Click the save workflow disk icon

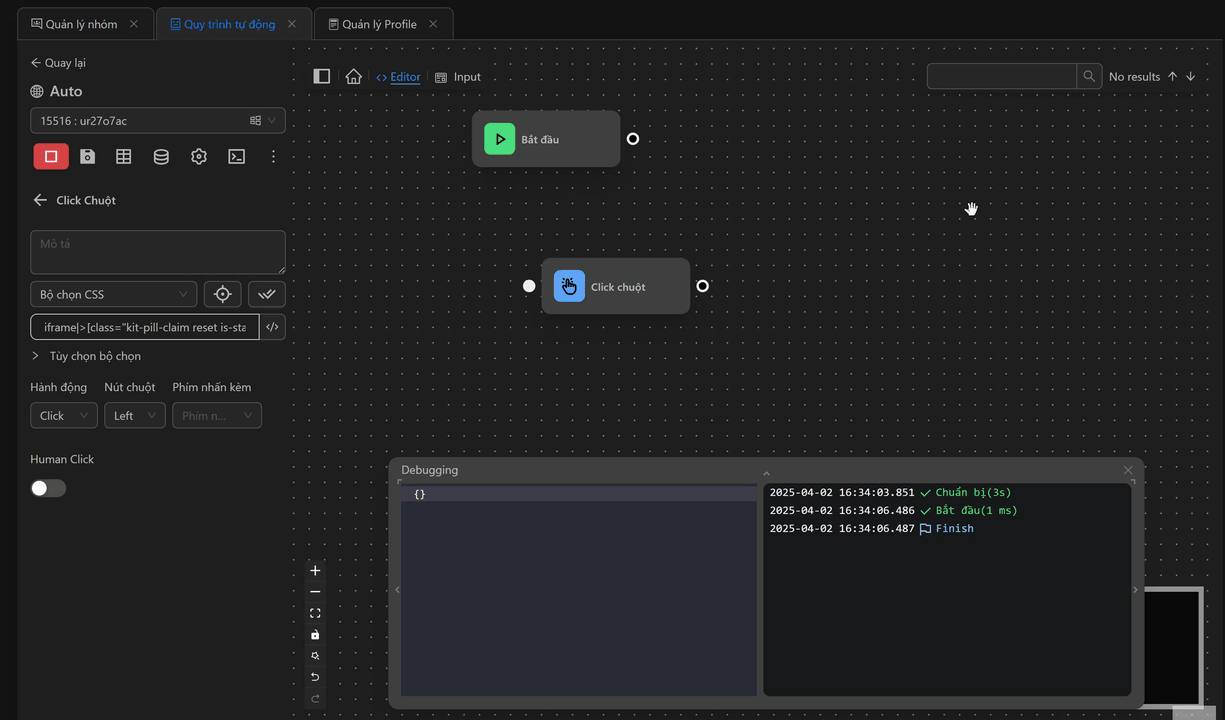pos(88,157)
